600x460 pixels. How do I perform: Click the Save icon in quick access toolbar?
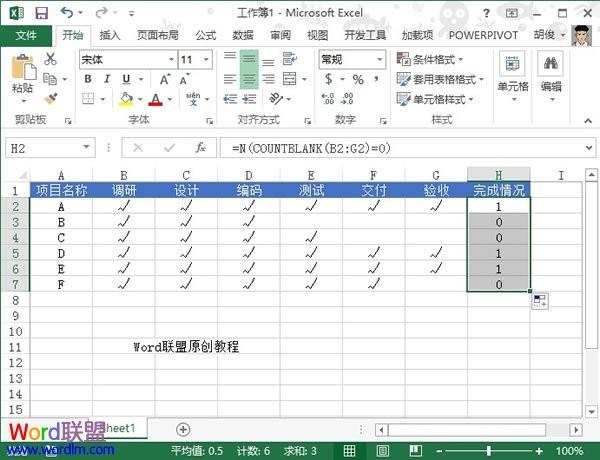coord(40,13)
